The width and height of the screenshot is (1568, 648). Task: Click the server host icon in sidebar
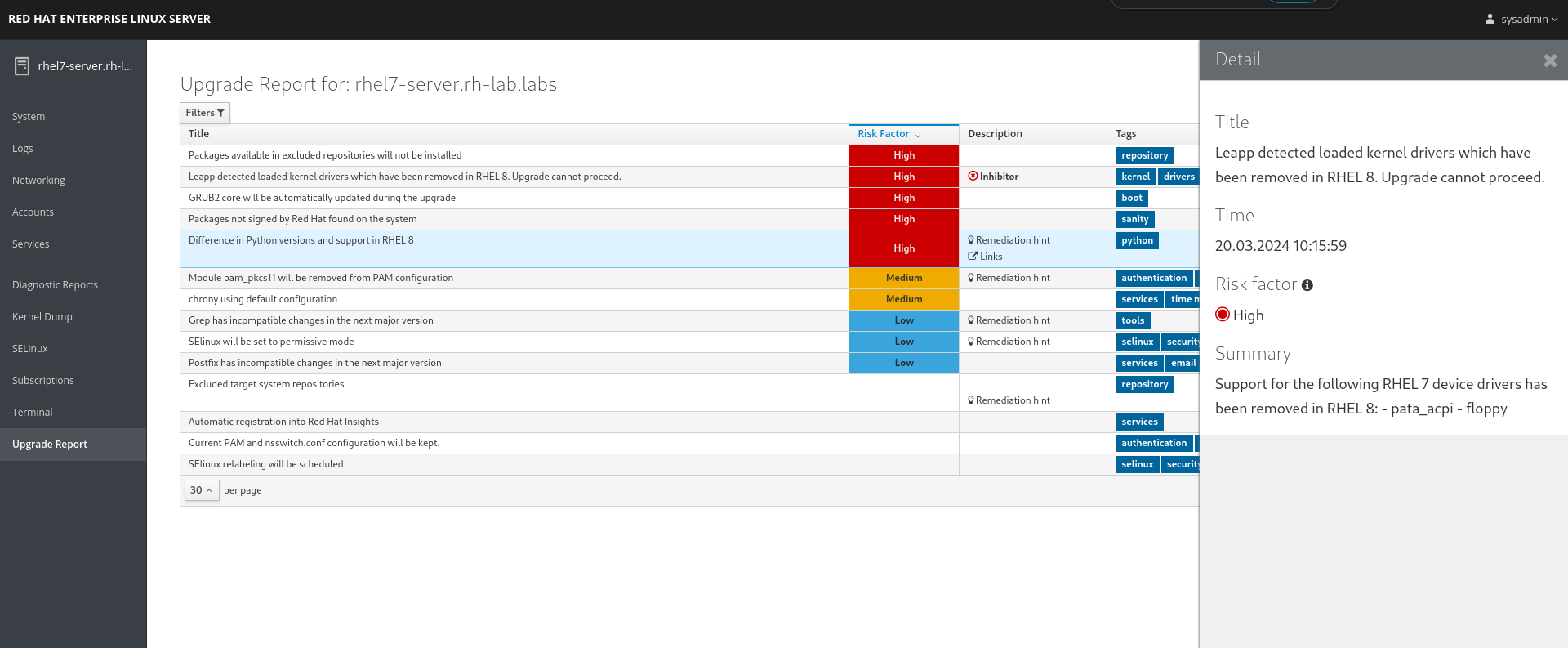[x=22, y=66]
